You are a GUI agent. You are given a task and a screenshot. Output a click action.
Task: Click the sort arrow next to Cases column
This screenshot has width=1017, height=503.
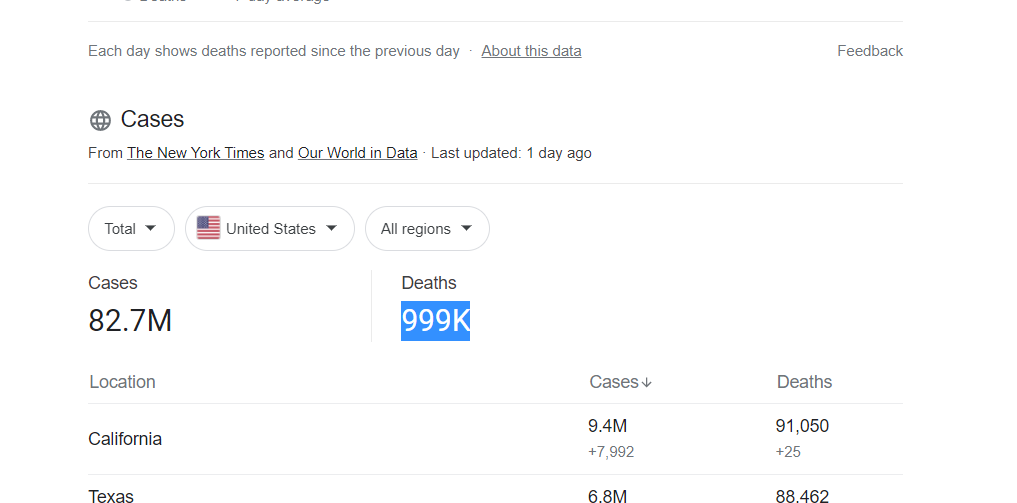[646, 383]
